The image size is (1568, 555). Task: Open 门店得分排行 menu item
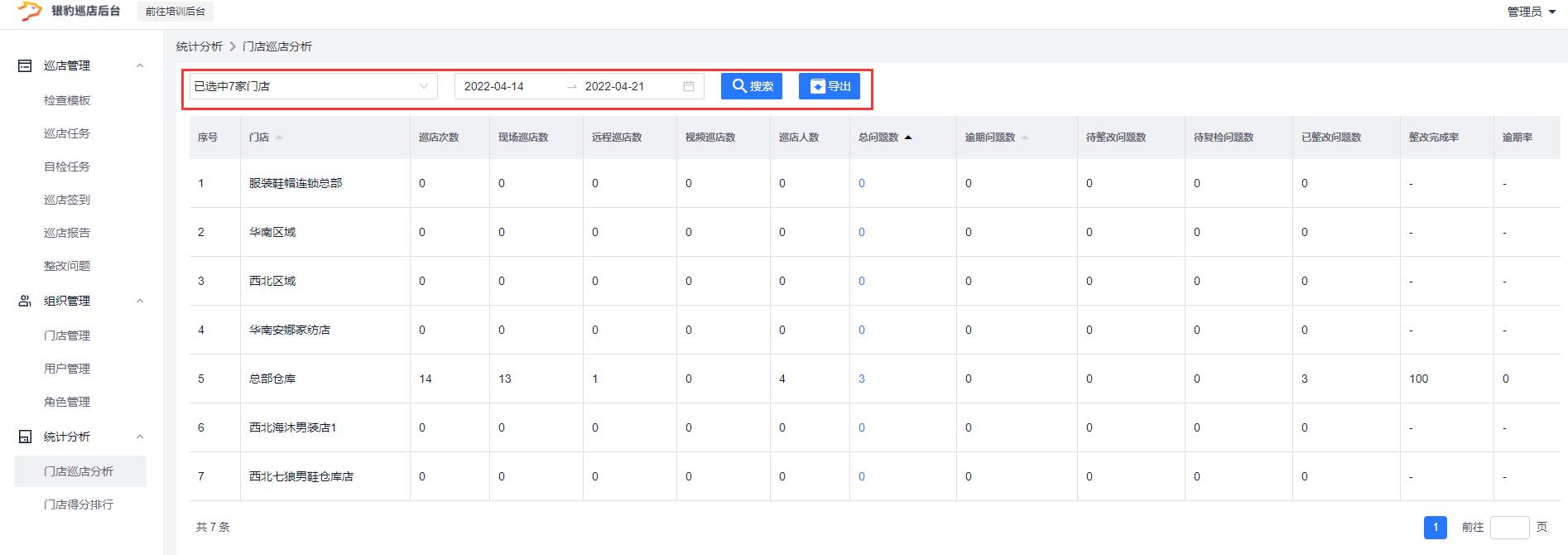[79, 504]
